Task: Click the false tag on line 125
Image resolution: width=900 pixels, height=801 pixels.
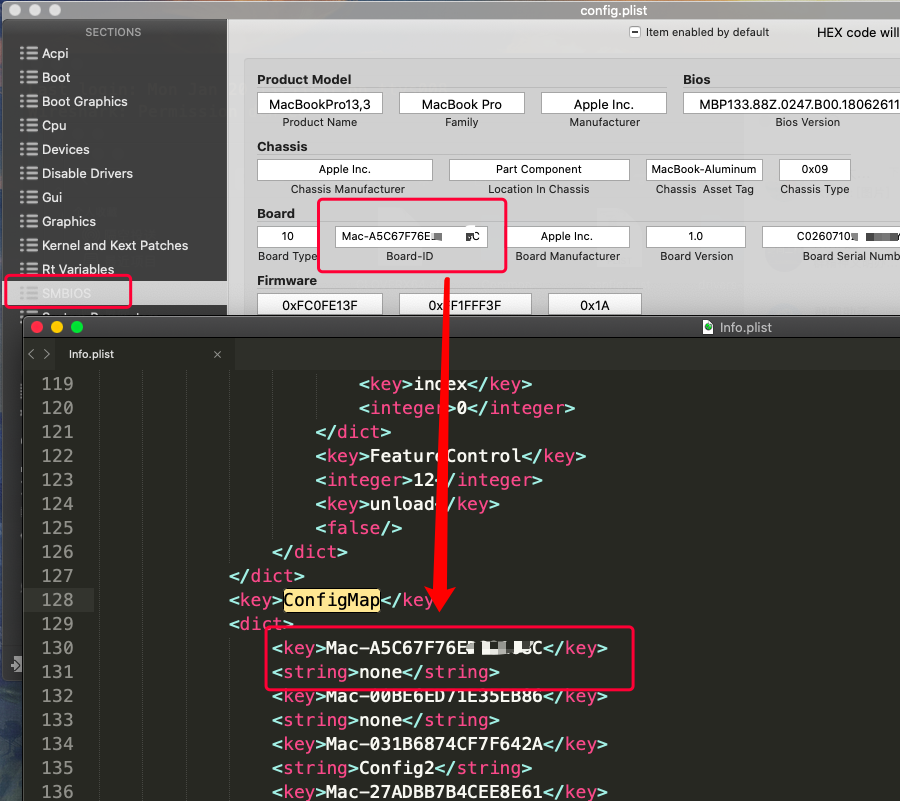Action: [x=359, y=528]
